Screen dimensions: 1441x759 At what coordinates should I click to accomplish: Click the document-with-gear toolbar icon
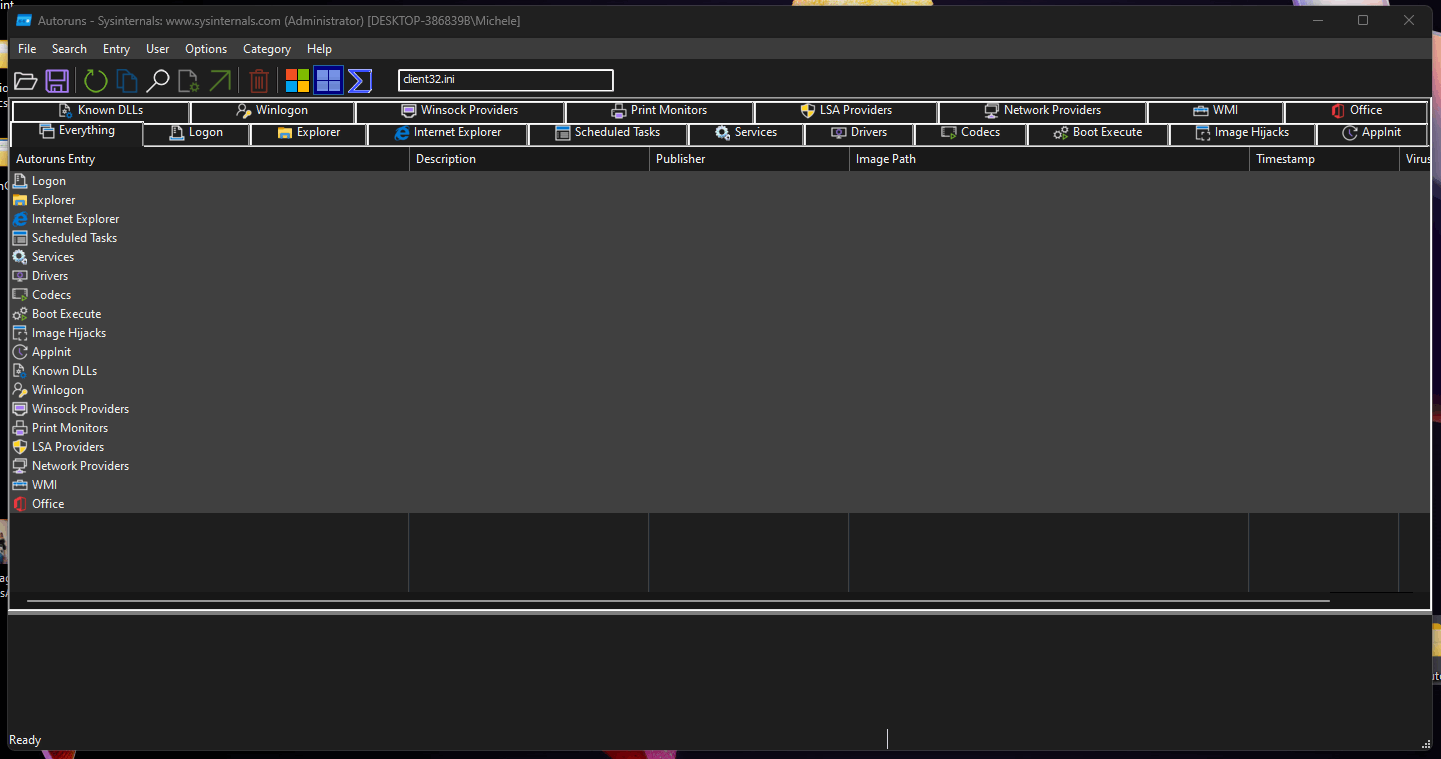pos(188,80)
